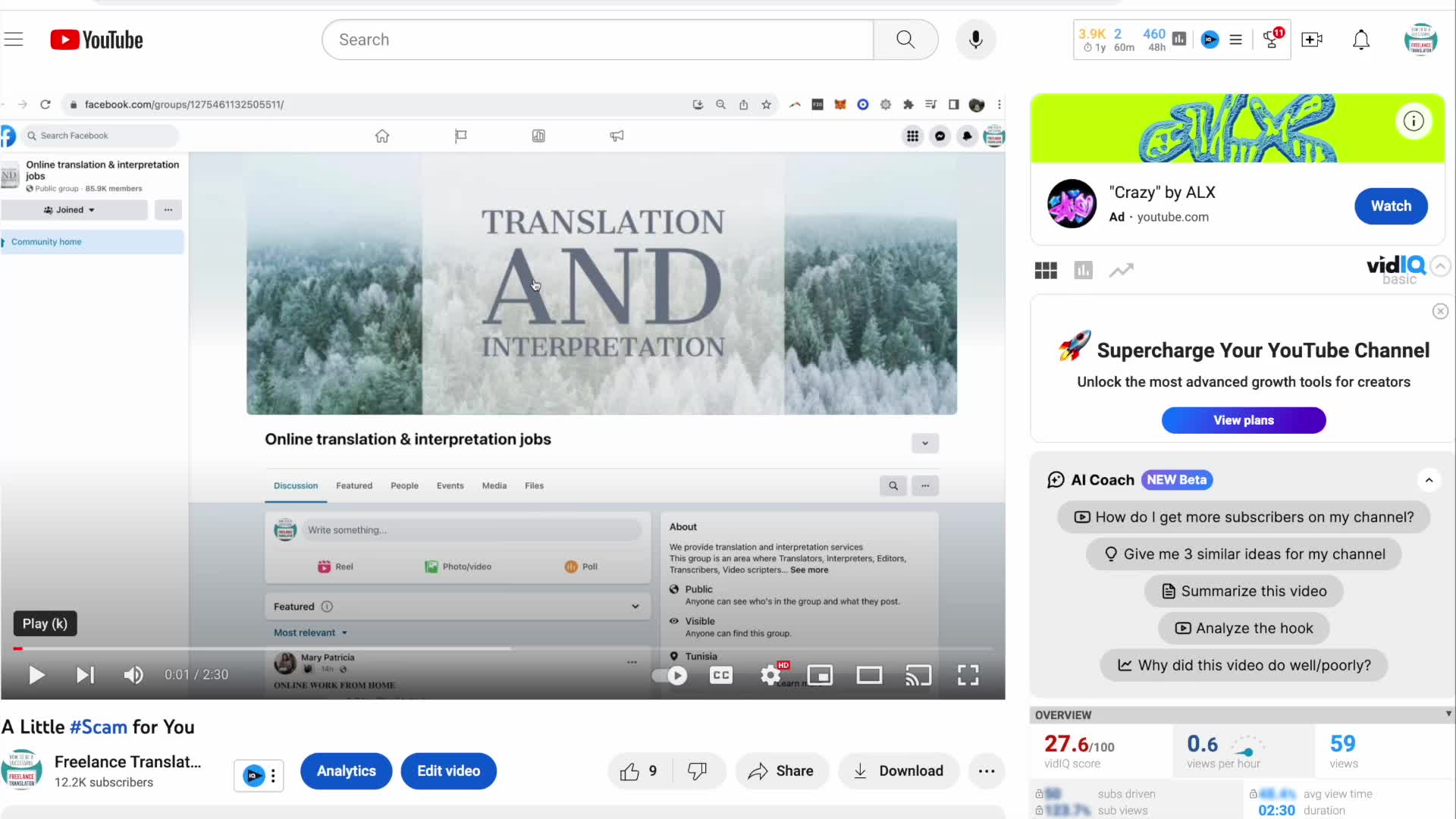Choose Analyze the hook prompt

click(x=1244, y=629)
